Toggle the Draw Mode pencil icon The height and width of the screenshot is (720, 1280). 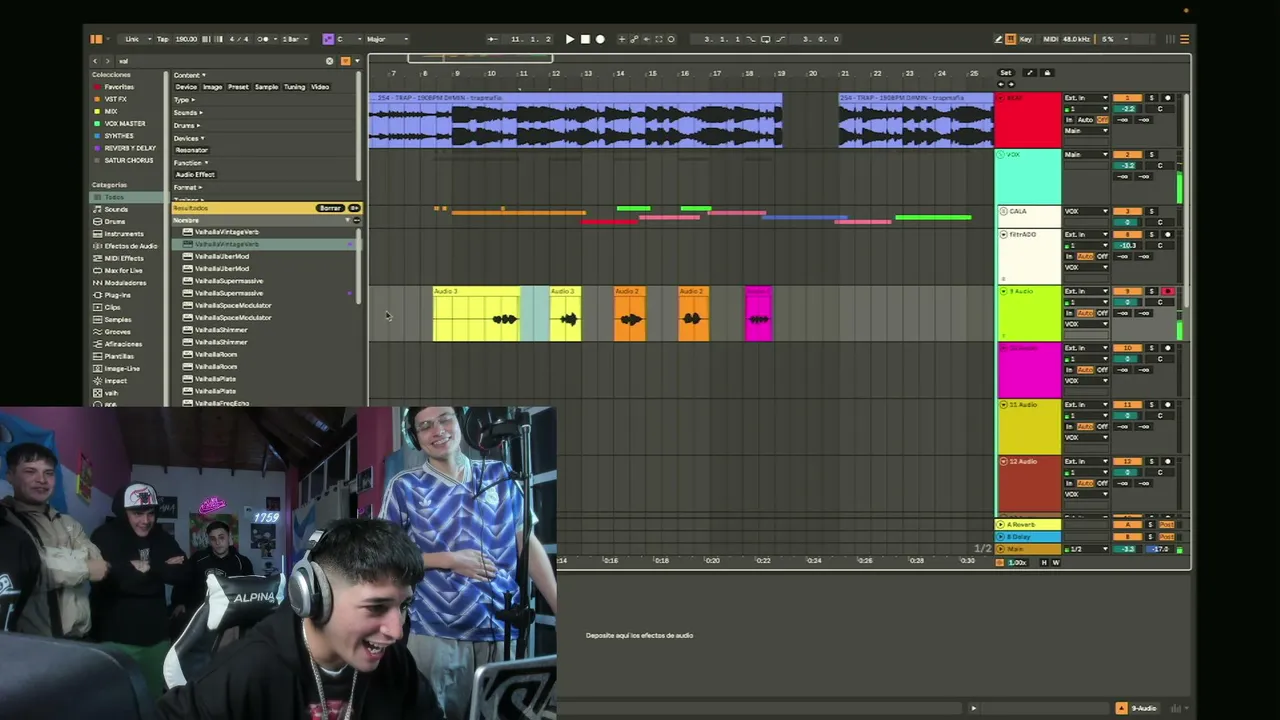(x=998, y=39)
